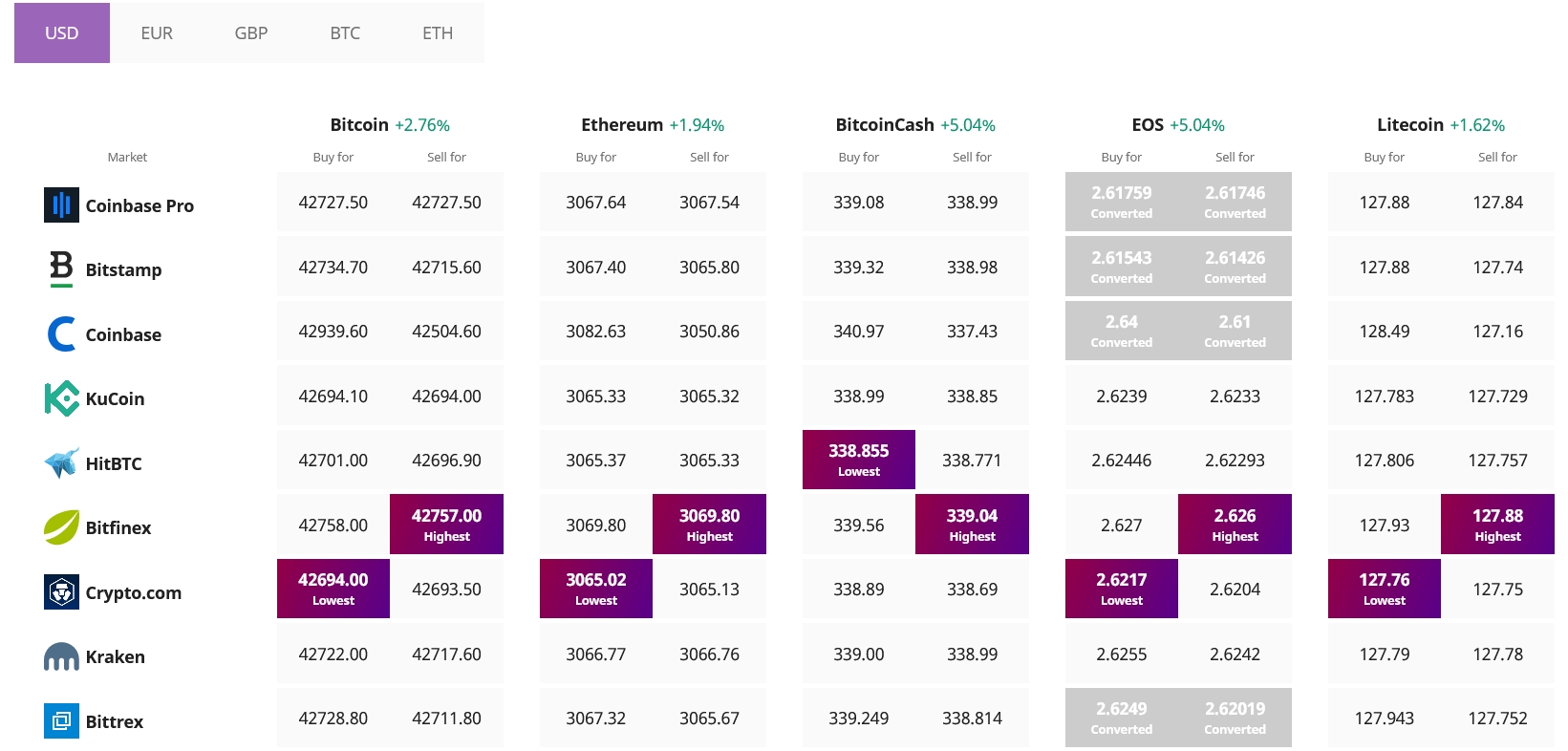Click Bitfinex highest Ethereum sell price 3069.80
The width and height of the screenshot is (1568, 751).
point(709,524)
